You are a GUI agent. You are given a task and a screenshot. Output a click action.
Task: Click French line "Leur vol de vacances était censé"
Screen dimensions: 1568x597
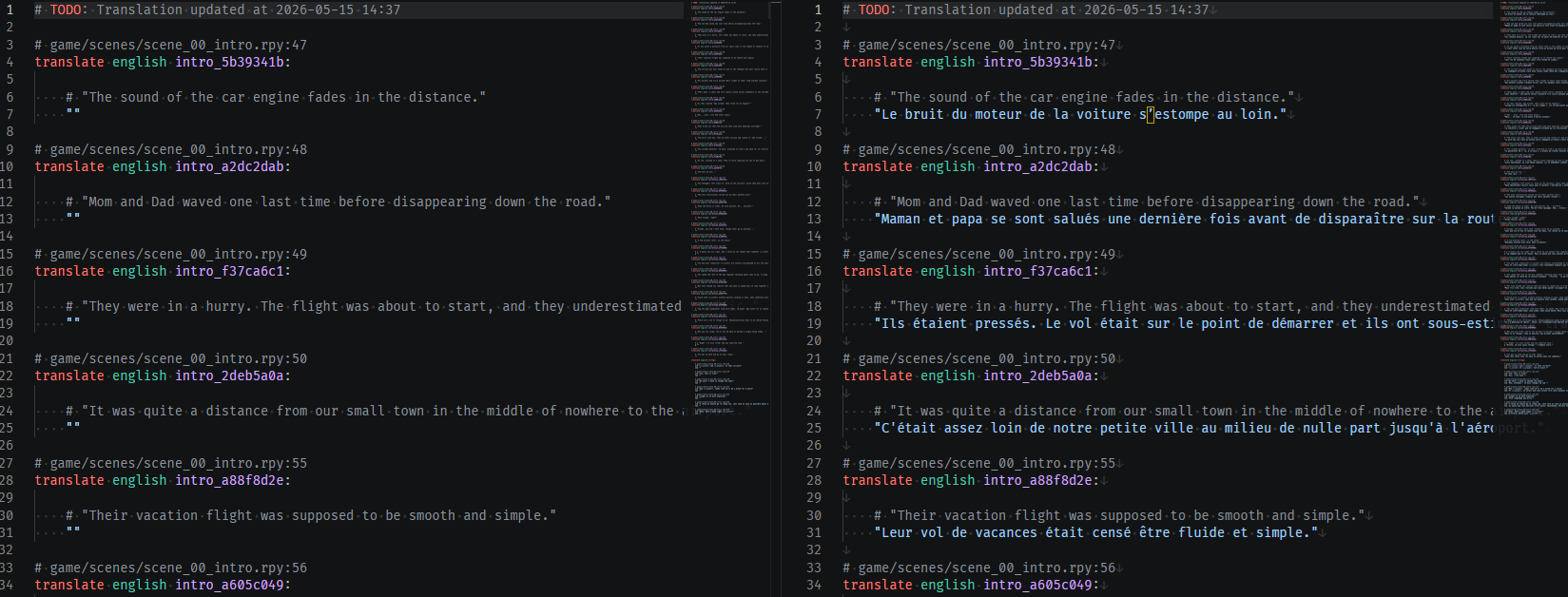pos(1096,532)
